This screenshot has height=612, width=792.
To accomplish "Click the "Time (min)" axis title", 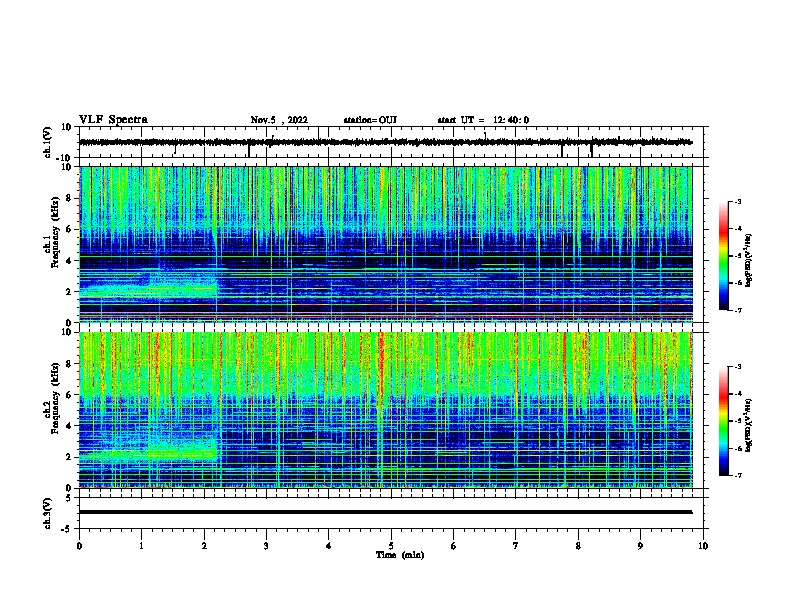I will (400, 554).
